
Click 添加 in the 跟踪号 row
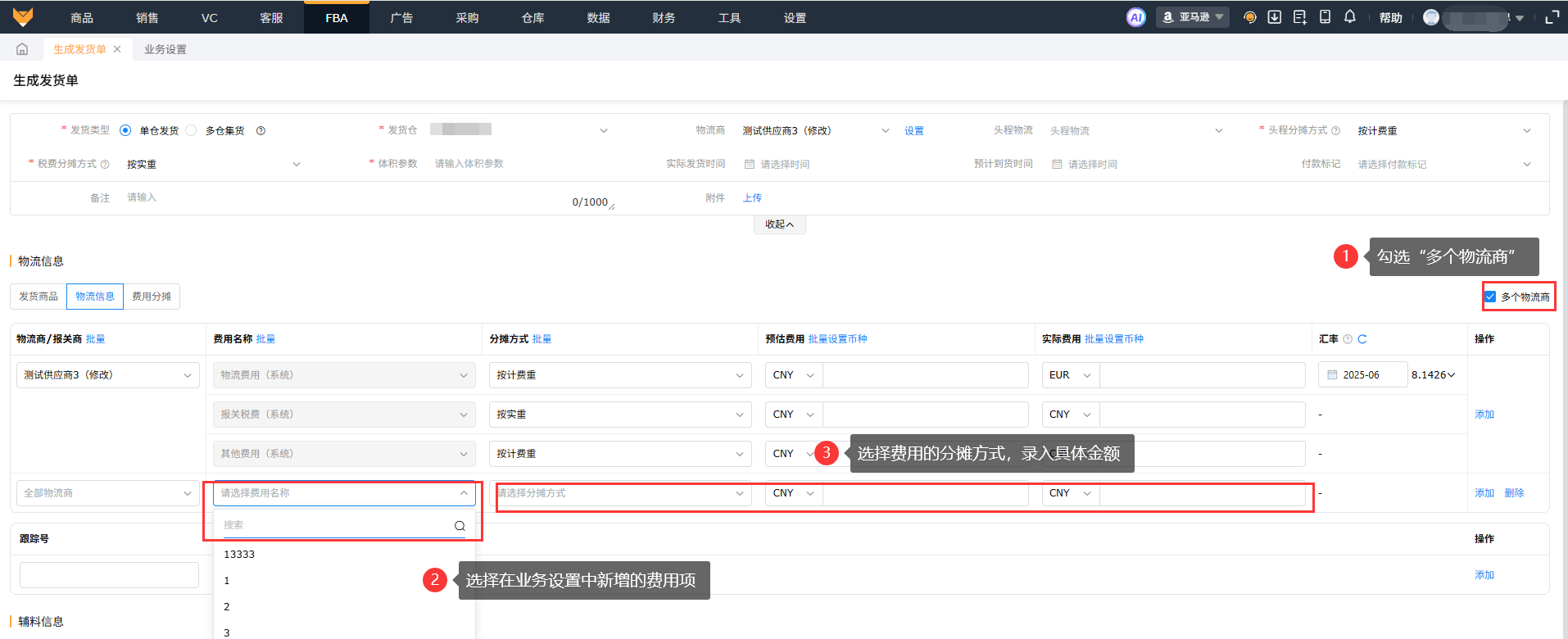(x=1484, y=575)
